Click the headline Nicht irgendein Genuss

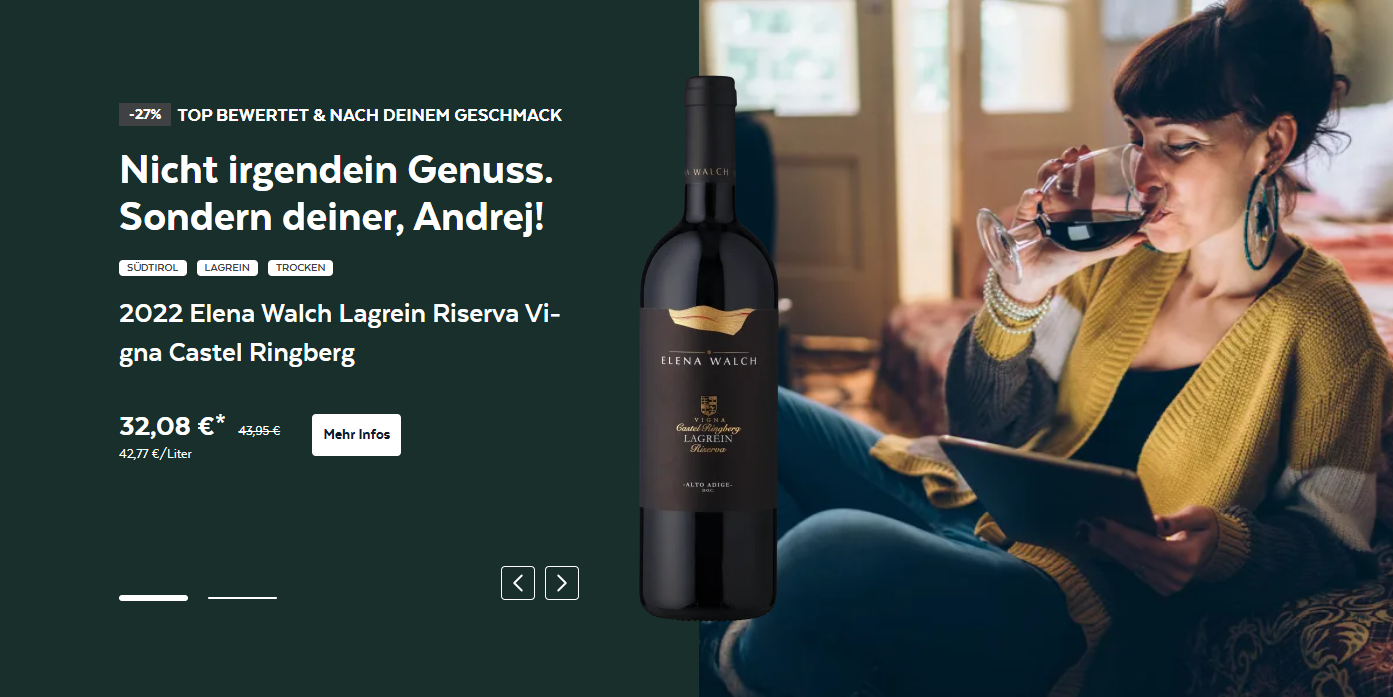[x=336, y=170]
